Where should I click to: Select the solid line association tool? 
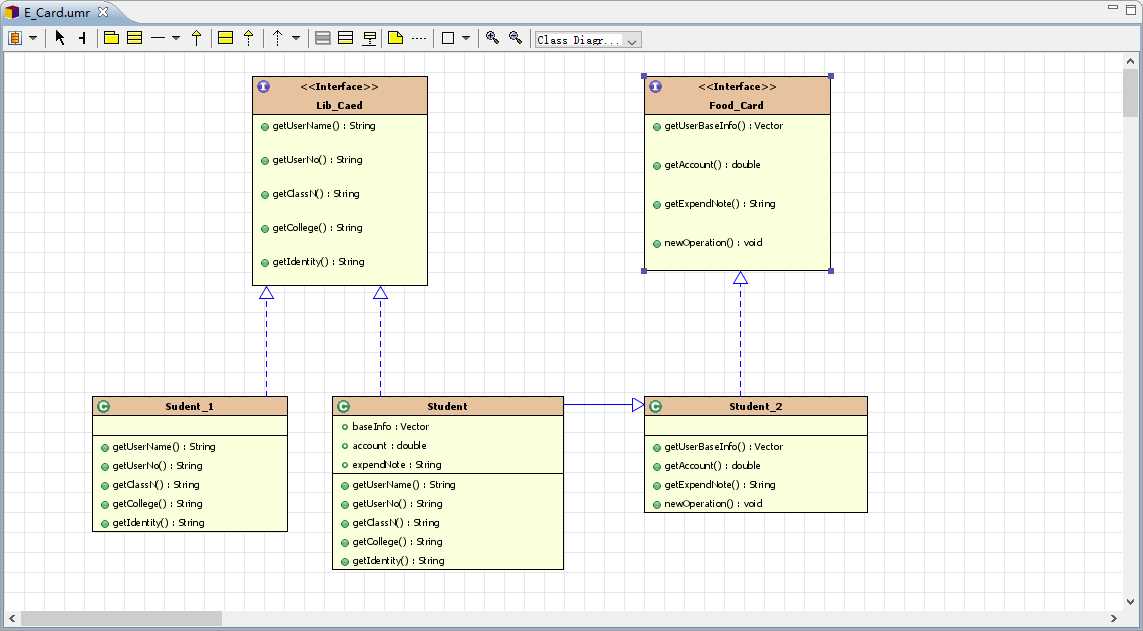(x=157, y=38)
